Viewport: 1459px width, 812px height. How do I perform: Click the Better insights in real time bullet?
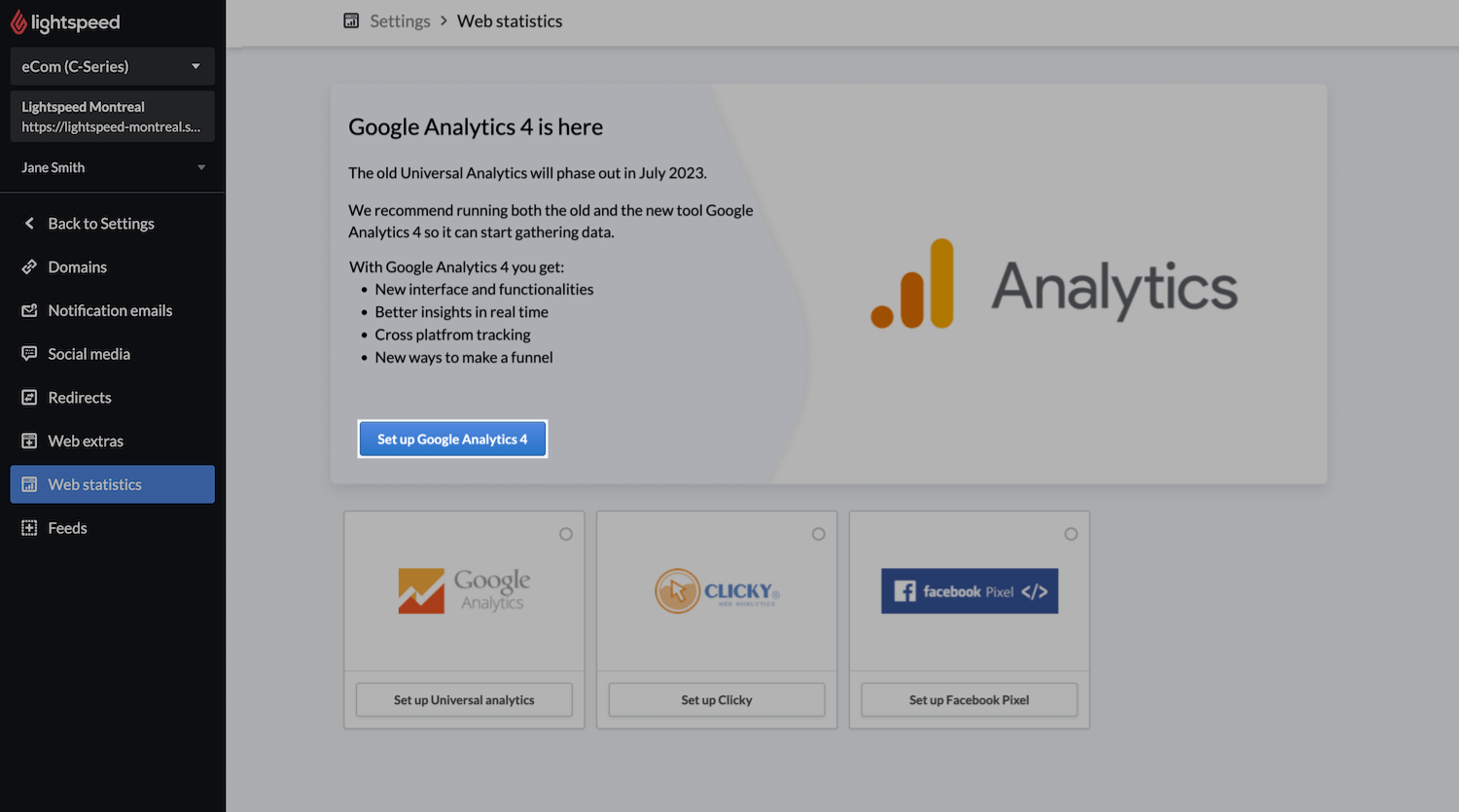(x=461, y=312)
